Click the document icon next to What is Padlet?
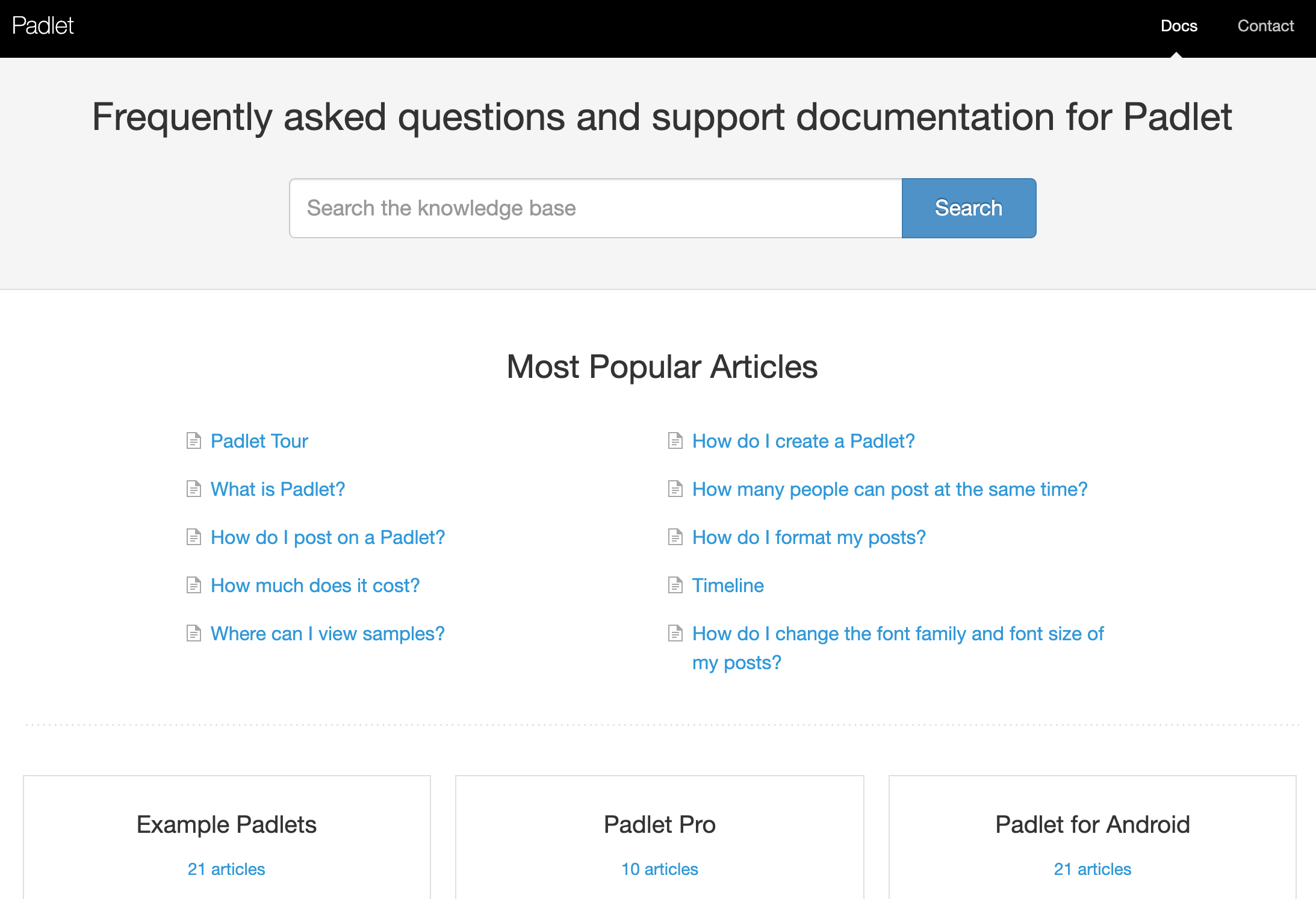The height and width of the screenshot is (899, 1316). [x=193, y=489]
